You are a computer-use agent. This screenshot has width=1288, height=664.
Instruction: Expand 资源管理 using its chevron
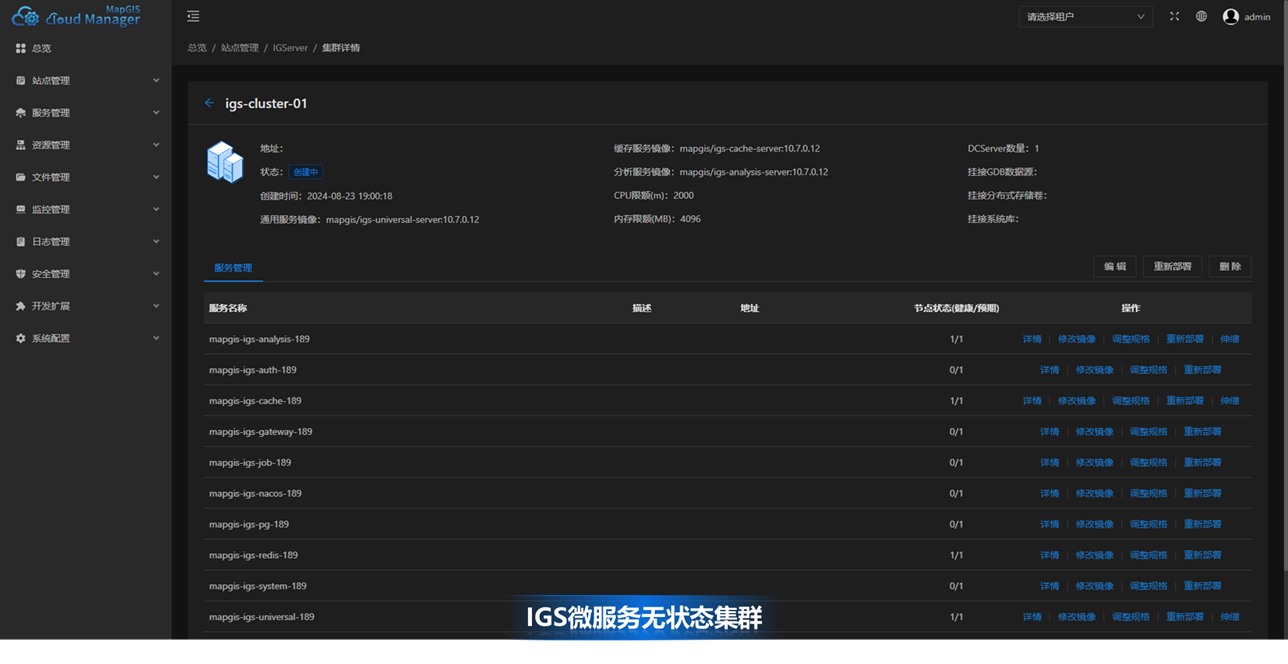(x=156, y=145)
